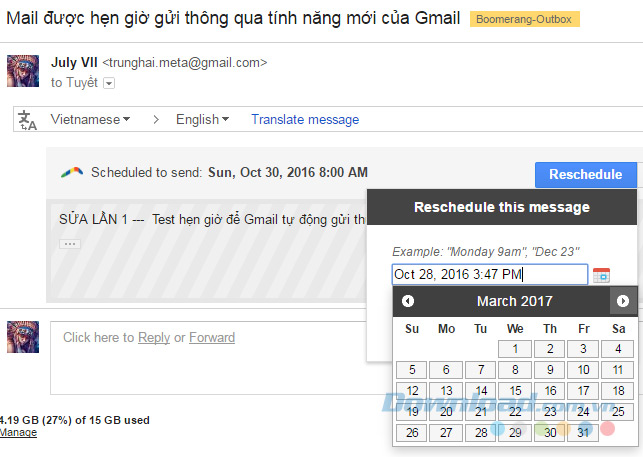This screenshot has width=643, height=457.
Task: Open English target language dropdown
Action: [202, 119]
